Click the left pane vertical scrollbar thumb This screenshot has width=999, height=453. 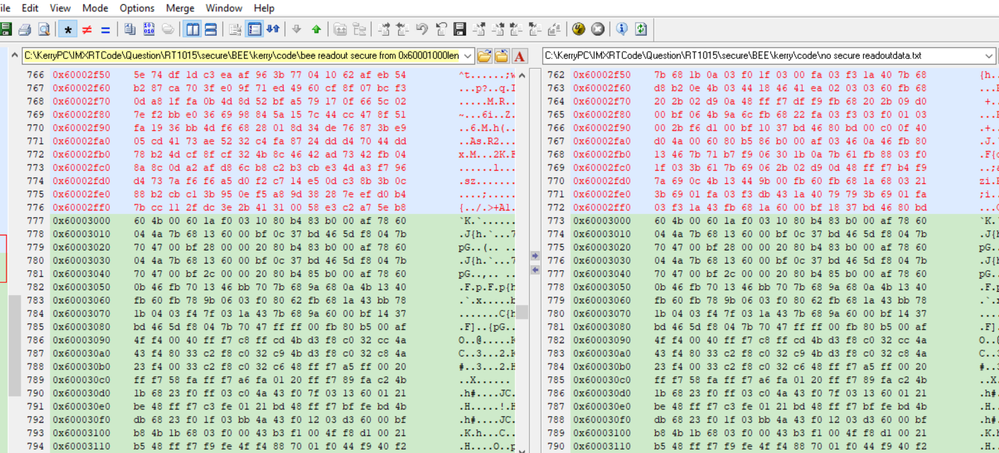coord(522,312)
